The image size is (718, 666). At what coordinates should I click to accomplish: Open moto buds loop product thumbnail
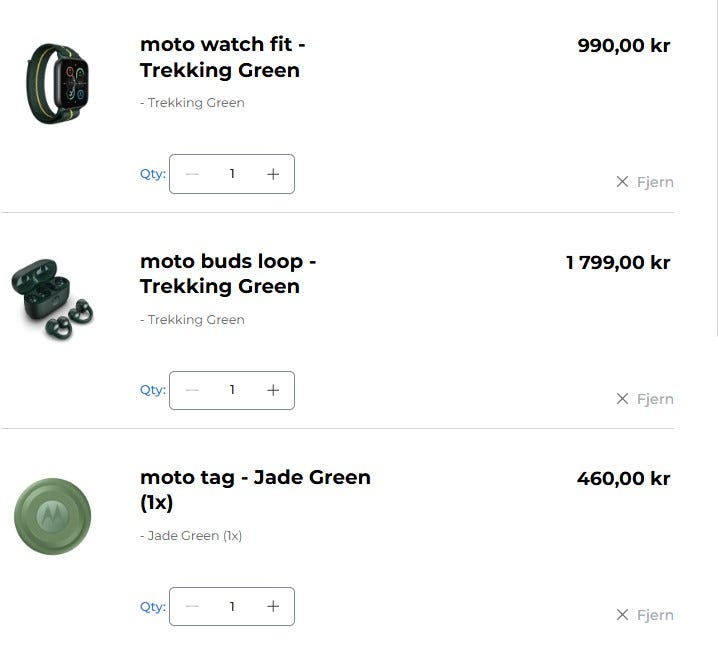(53, 300)
